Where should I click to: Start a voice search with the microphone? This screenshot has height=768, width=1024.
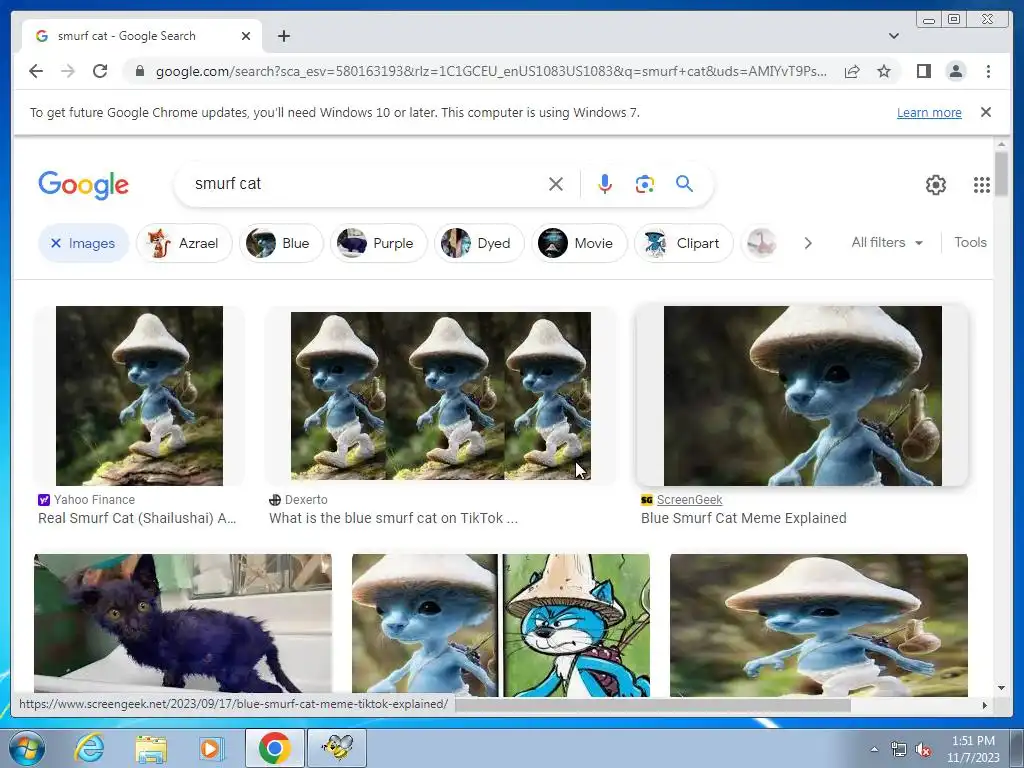[x=605, y=184]
